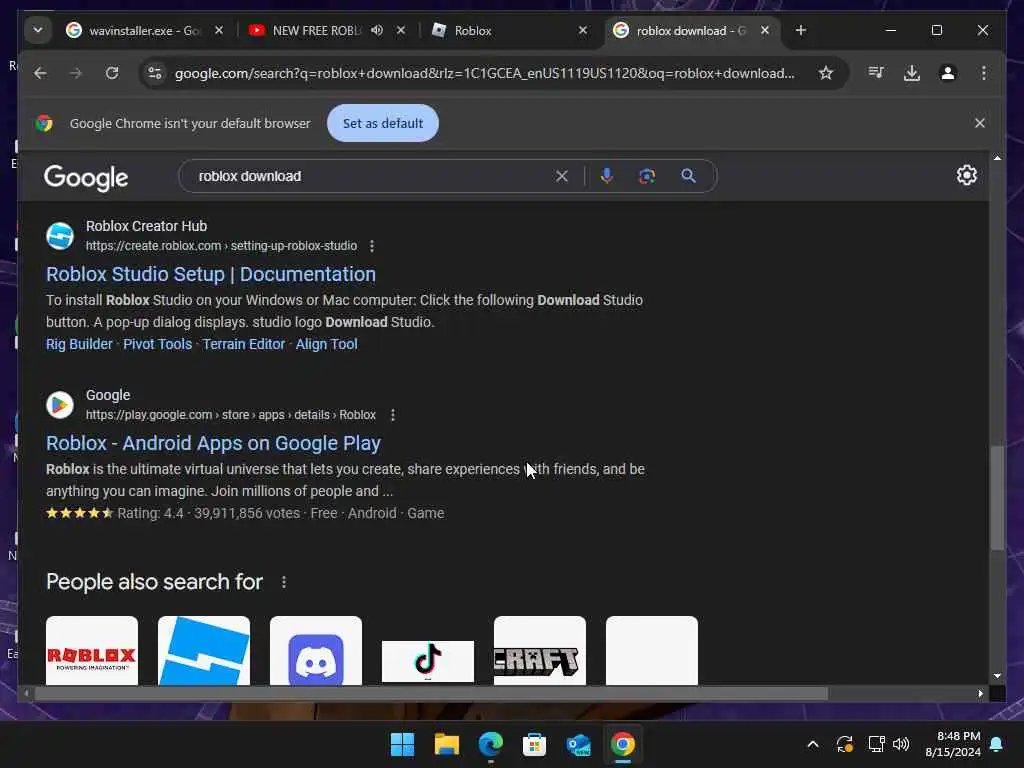
Task: Switch to wavinstaller.exe tab
Action: point(144,31)
